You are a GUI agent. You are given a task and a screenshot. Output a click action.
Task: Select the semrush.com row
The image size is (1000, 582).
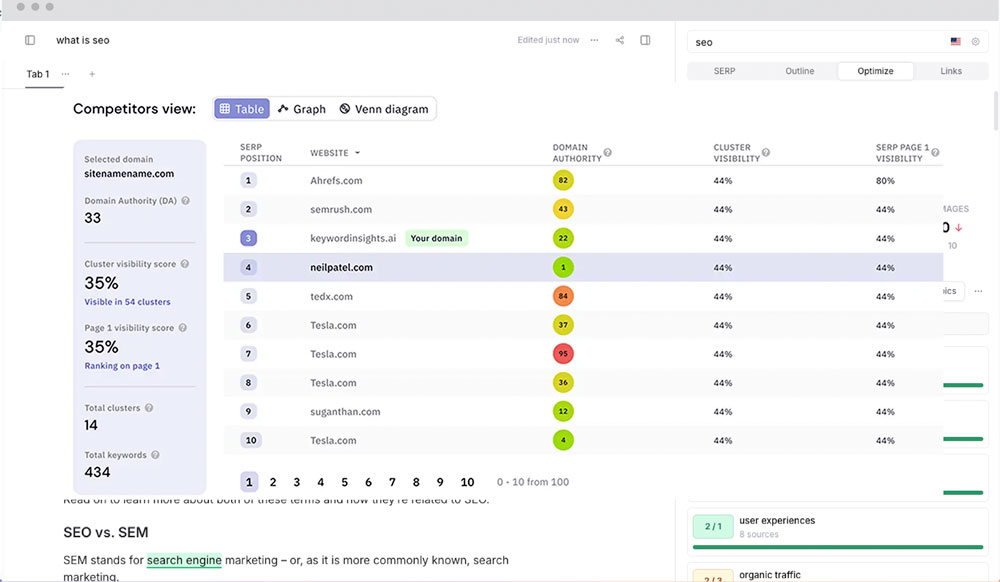[583, 209]
